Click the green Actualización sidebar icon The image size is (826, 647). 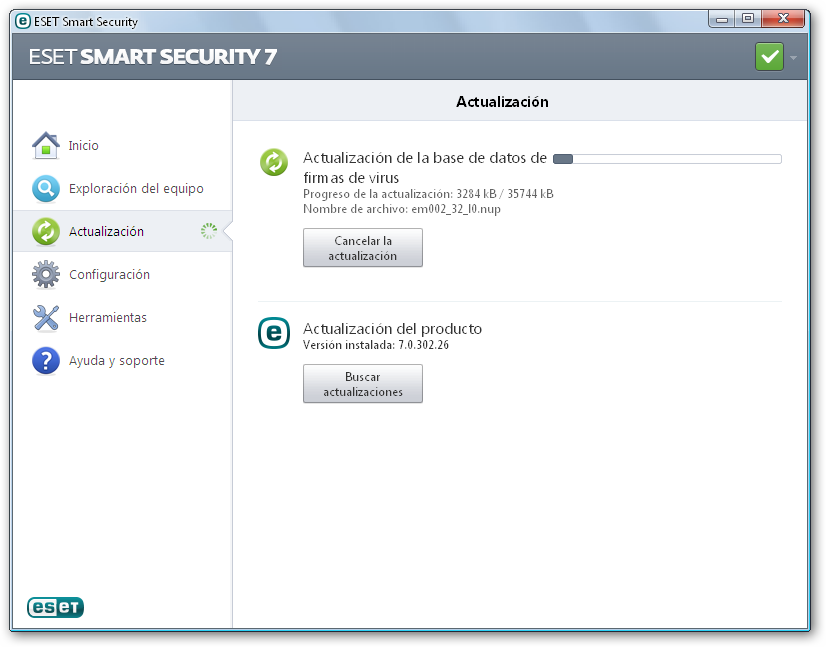[x=46, y=232]
